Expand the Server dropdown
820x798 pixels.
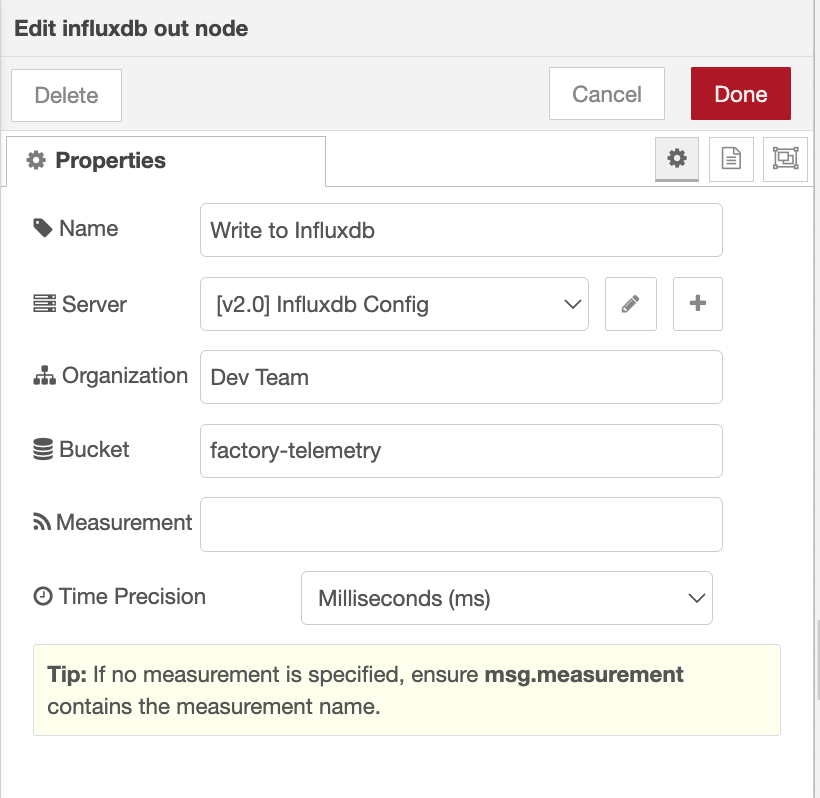pos(394,304)
